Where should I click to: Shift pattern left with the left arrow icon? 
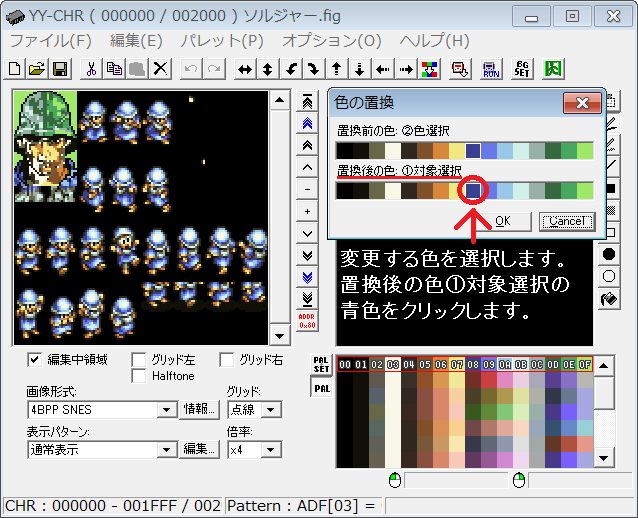click(x=382, y=69)
